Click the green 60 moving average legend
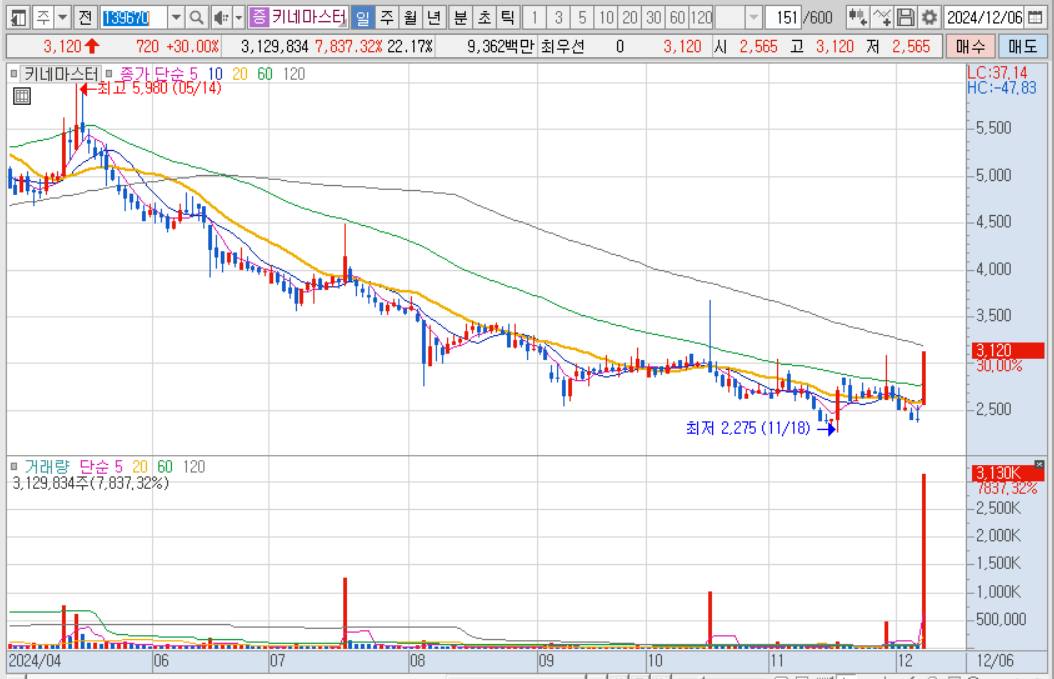The height and width of the screenshot is (679, 1054). click(x=265, y=74)
